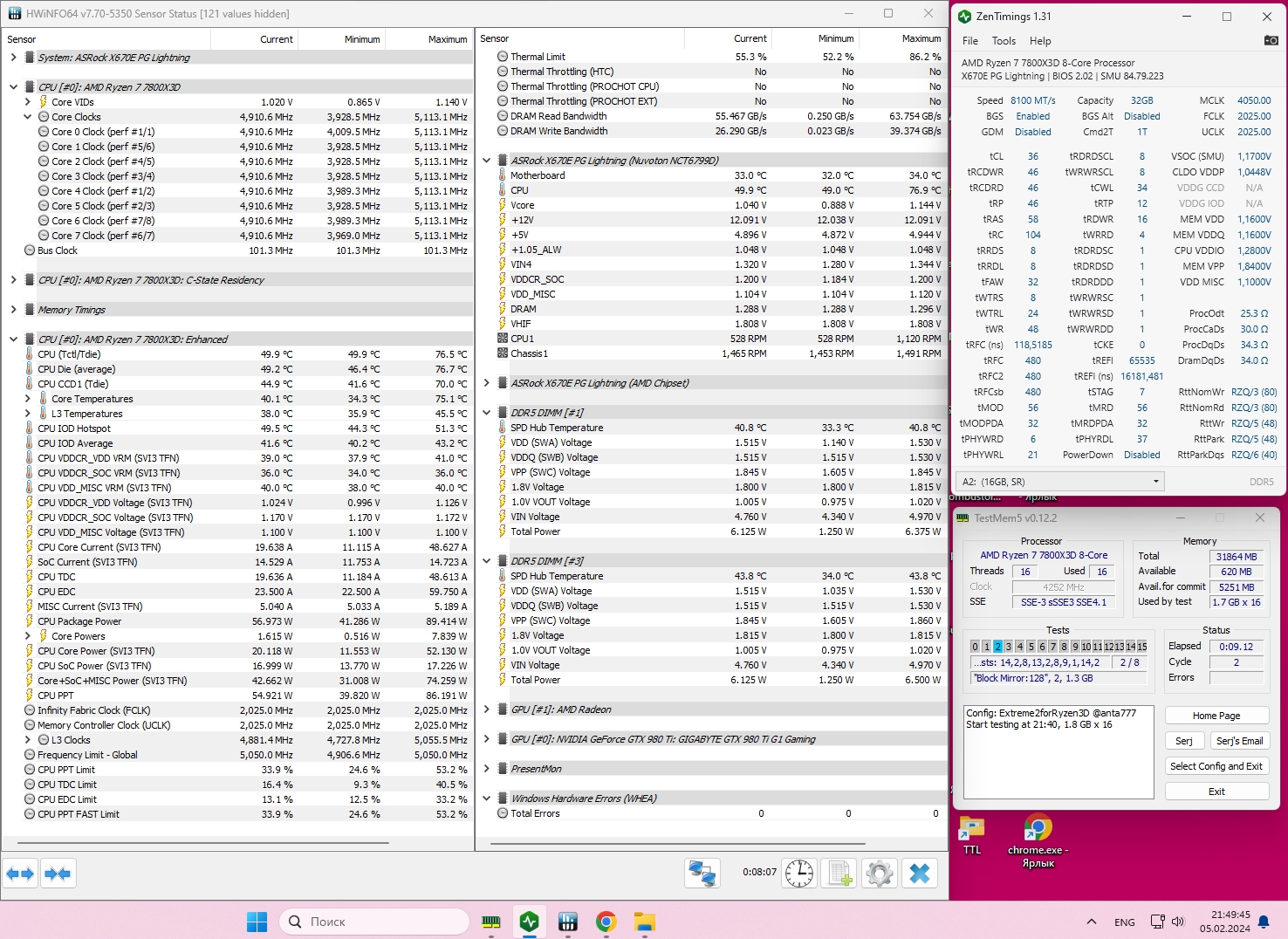Take a ZenTimings screenshot with camera icon
1288x939 pixels.
click(1271, 40)
